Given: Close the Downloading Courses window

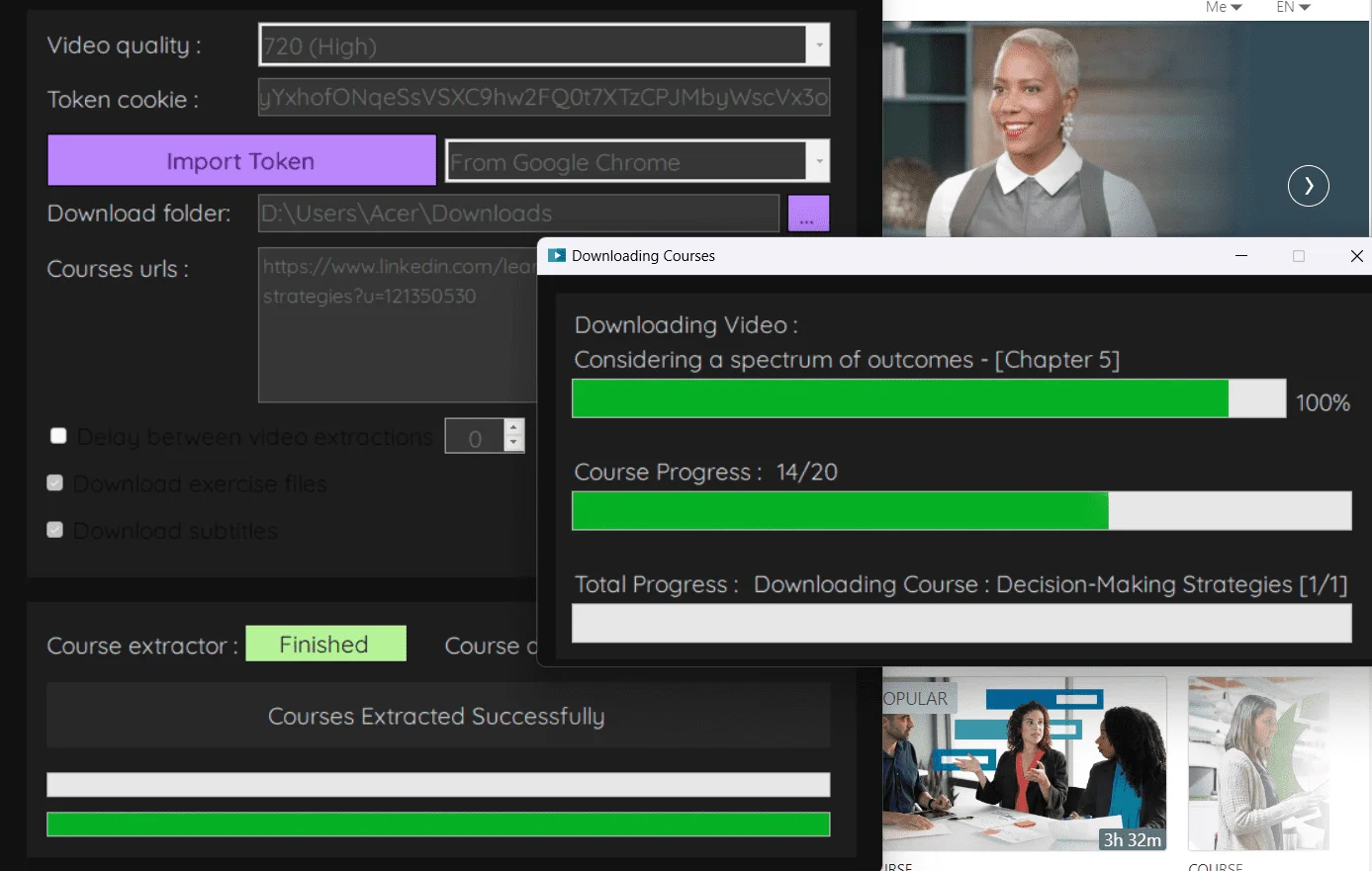Looking at the screenshot, I should click(x=1356, y=256).
